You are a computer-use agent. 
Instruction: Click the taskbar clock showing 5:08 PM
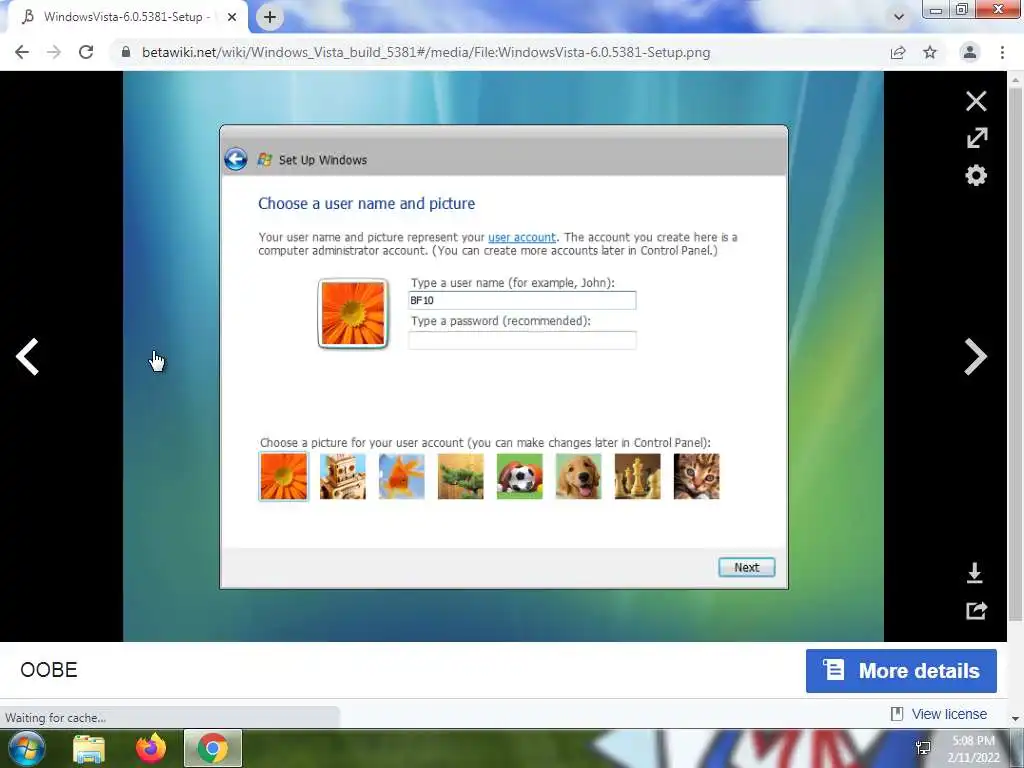click(973, 749)
